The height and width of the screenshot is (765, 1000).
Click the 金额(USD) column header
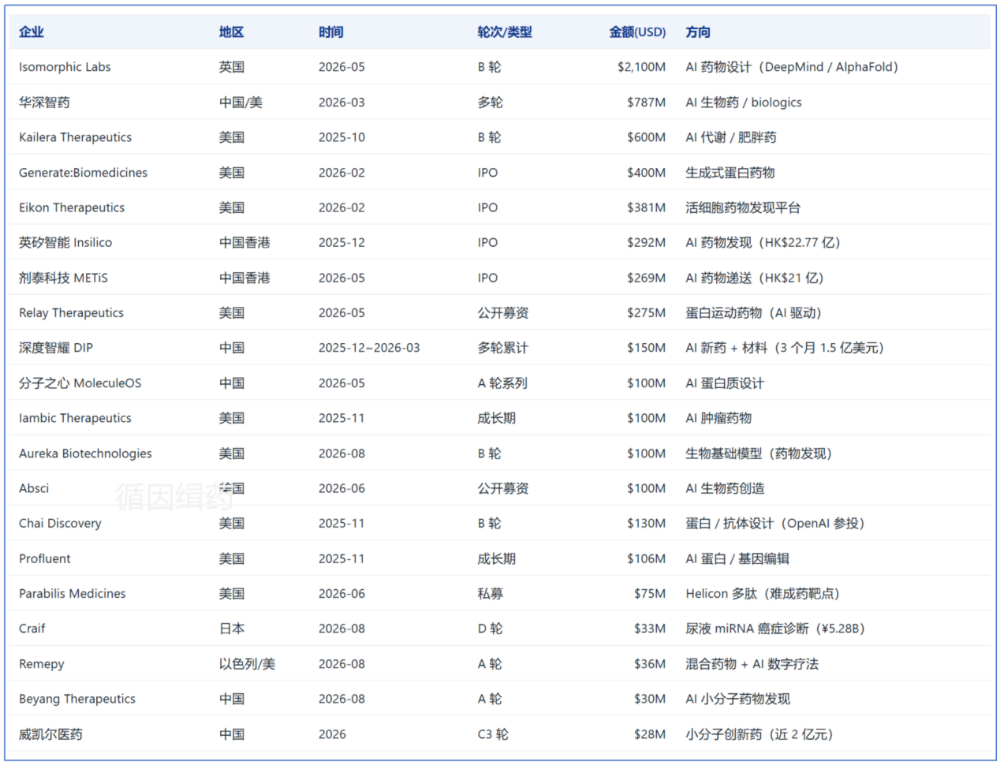(x=637, y=32)
